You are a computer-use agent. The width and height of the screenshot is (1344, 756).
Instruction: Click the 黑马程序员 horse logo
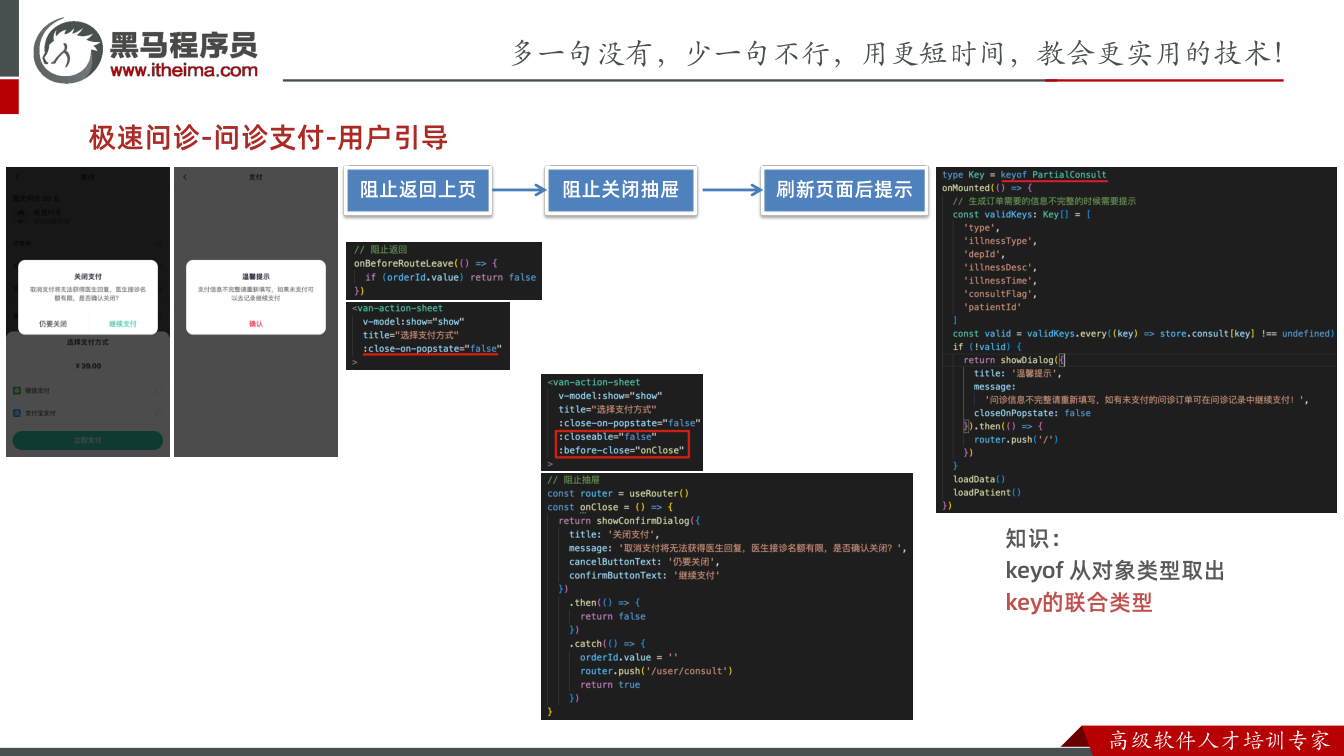click(68, 50)
